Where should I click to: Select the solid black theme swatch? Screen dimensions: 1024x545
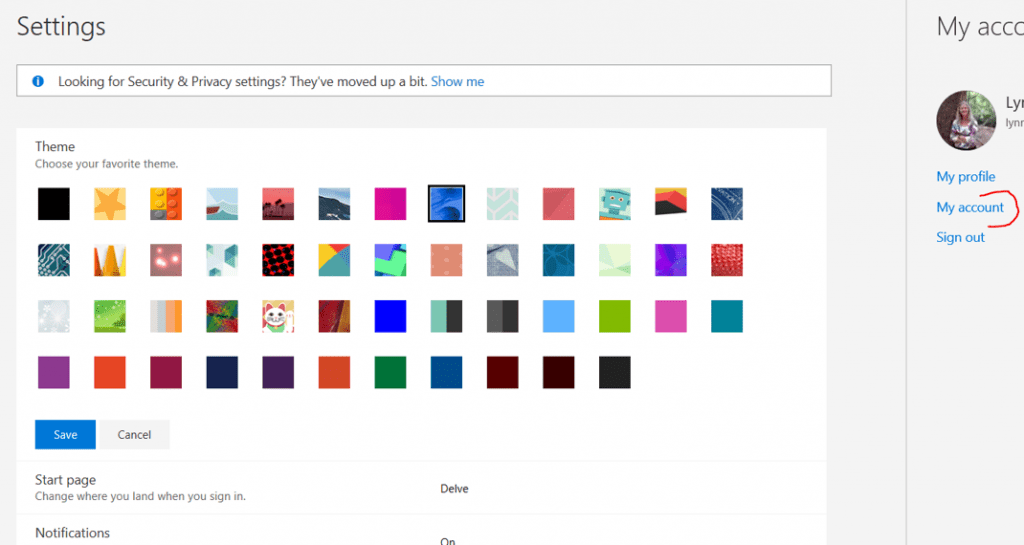(54, 204)
